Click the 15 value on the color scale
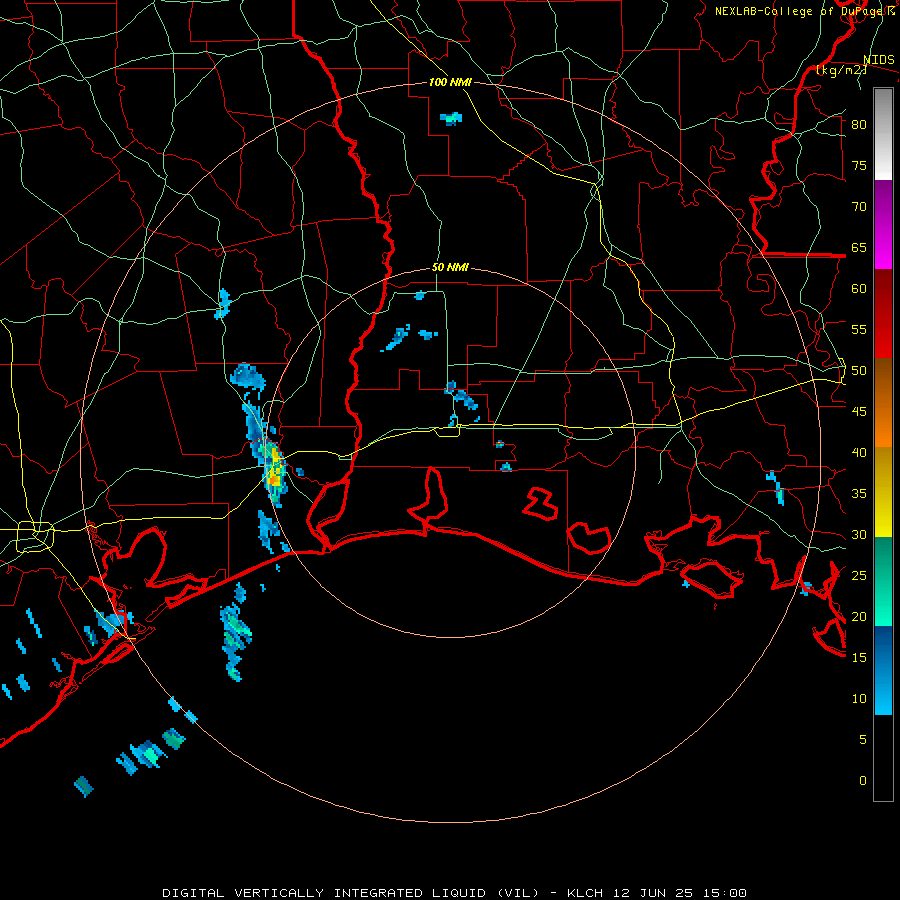This screenshot has height=900, width=900. click(859, 658)
